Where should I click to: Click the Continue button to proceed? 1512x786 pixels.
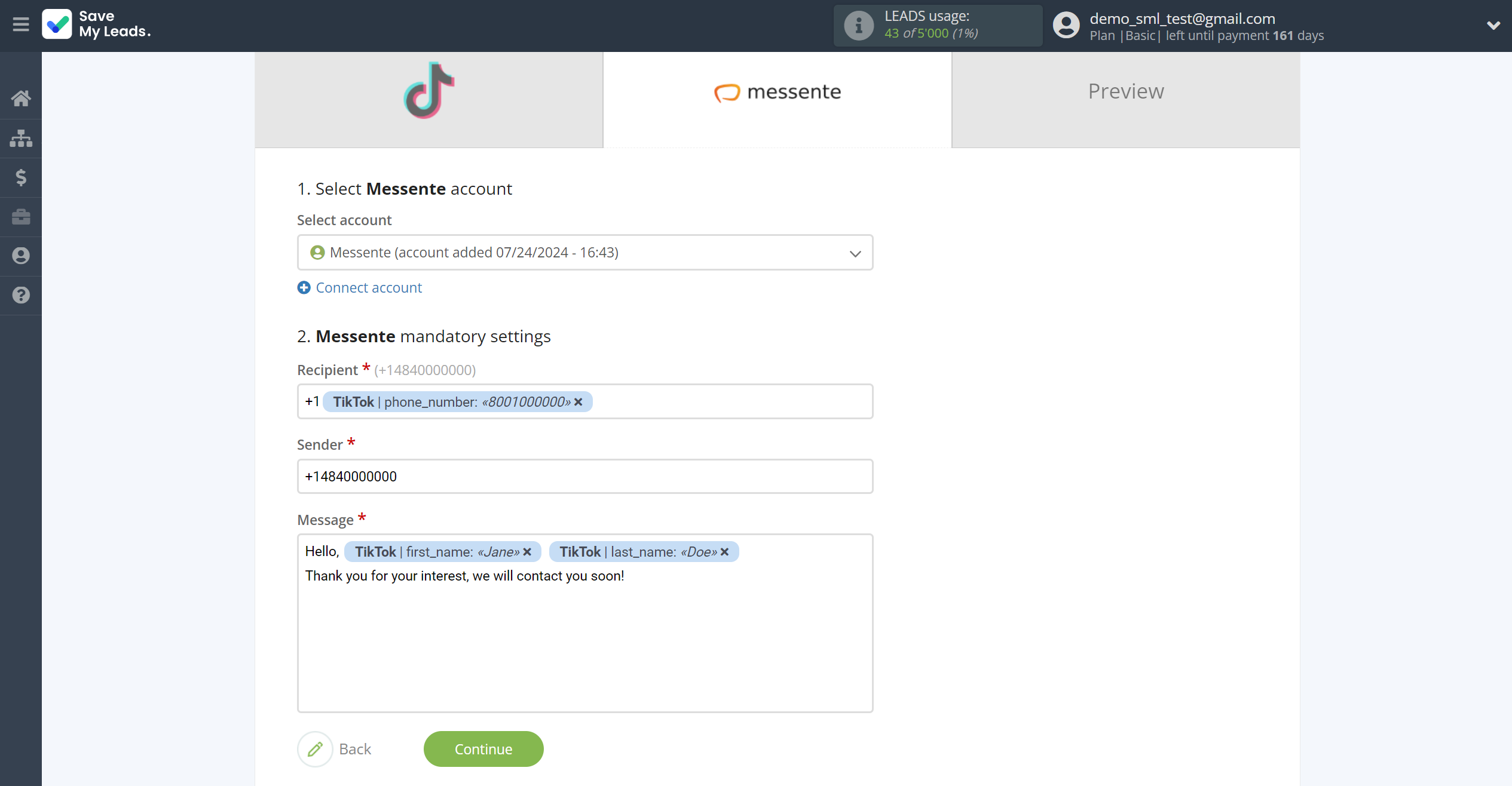coord(483,749)
